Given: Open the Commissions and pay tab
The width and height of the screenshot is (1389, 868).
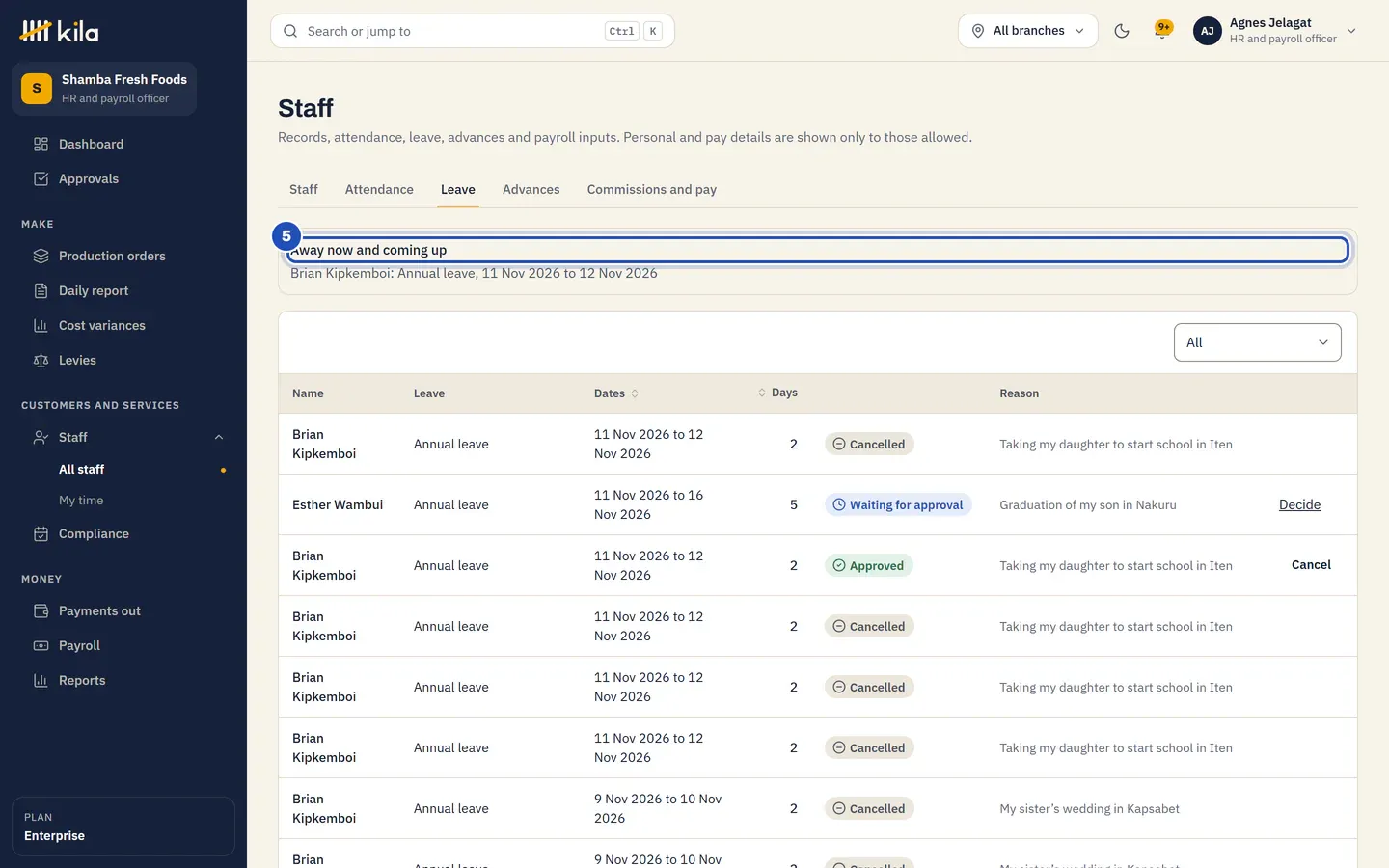Looking at the screenshot, I should [652, 190].
